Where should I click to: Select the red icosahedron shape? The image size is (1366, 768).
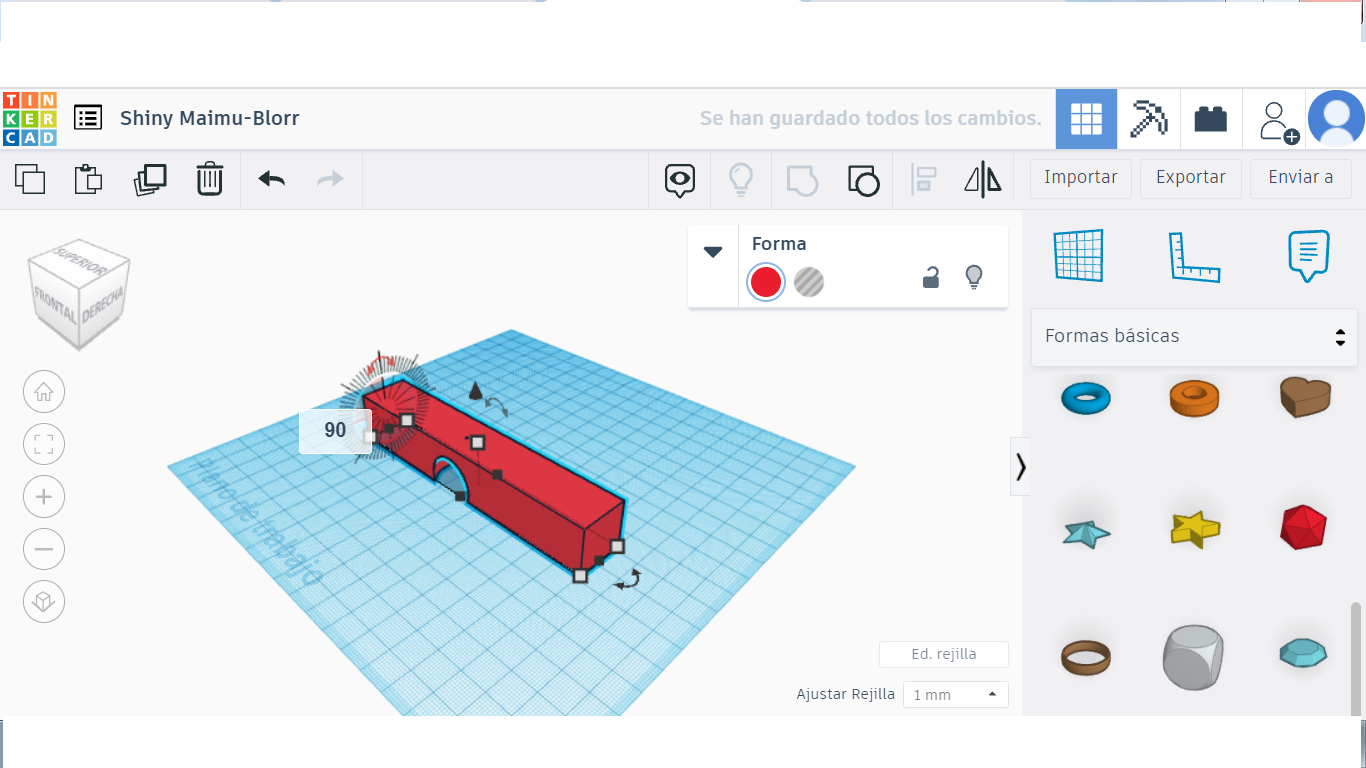(1304, 527)
